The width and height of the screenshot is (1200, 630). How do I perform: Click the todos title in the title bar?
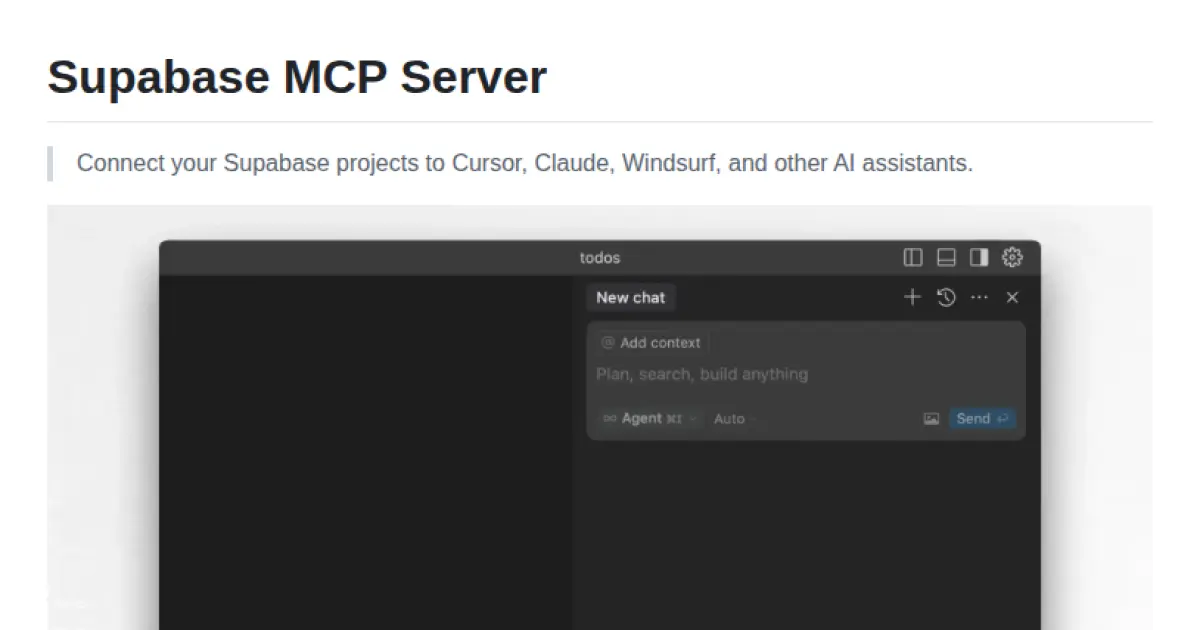coord(600,257)
